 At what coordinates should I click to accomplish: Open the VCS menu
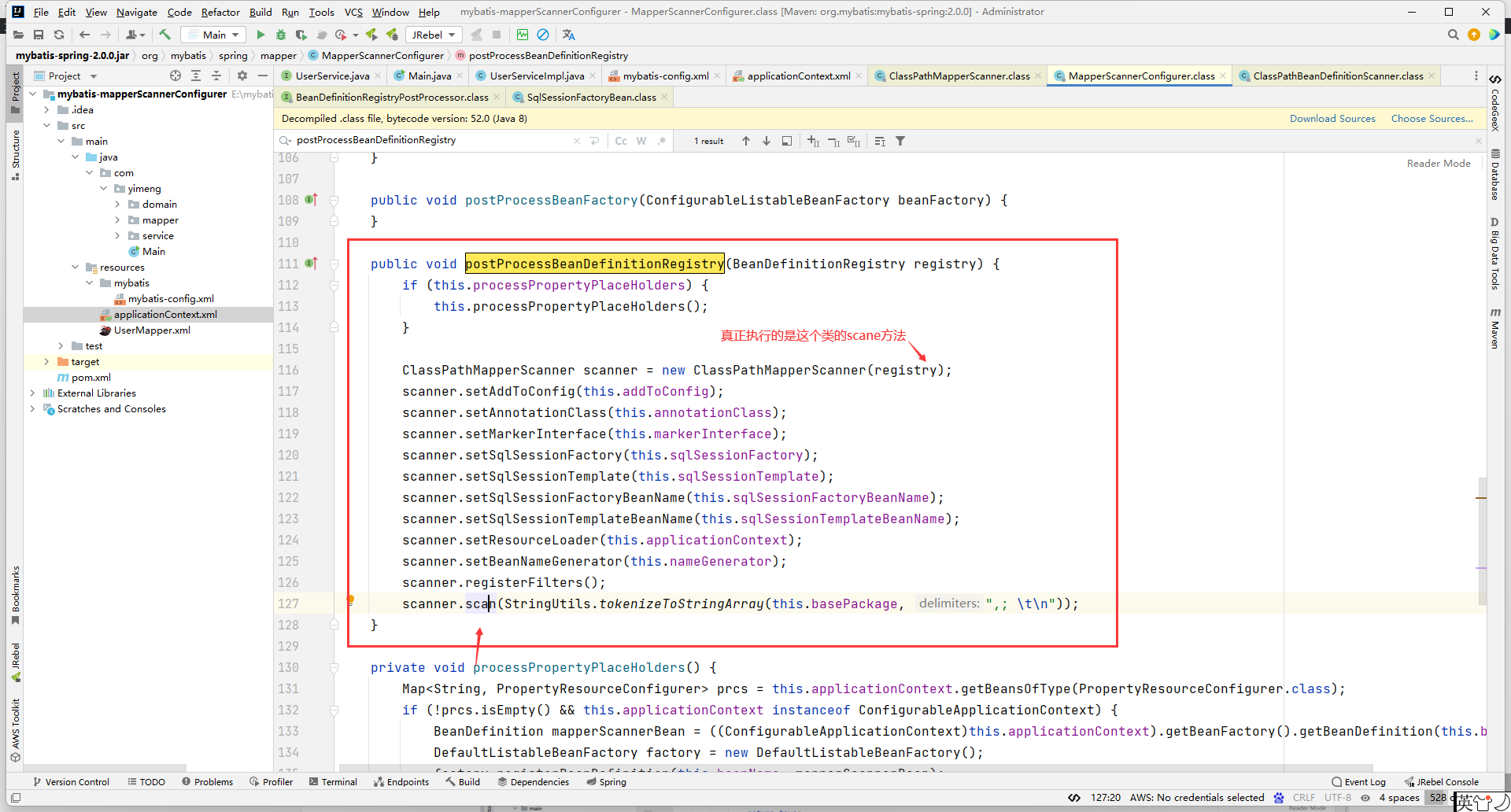click(x=353, y=12)
